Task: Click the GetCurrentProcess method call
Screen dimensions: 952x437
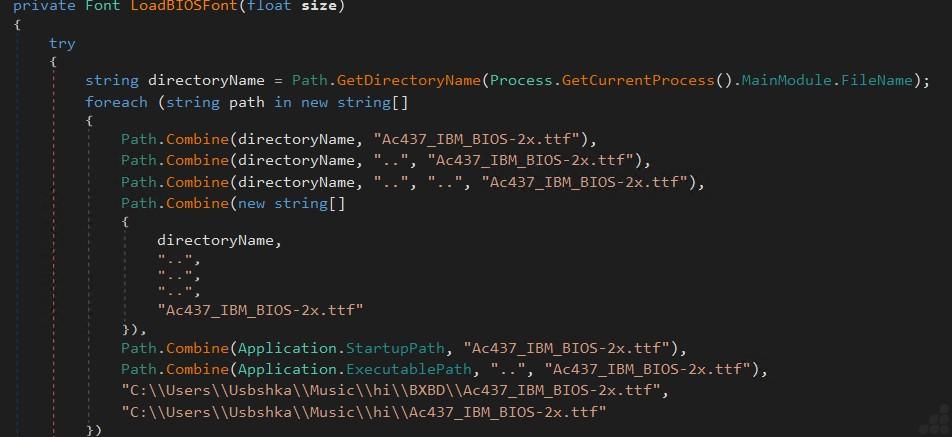Action: click(x=638, y=80)
